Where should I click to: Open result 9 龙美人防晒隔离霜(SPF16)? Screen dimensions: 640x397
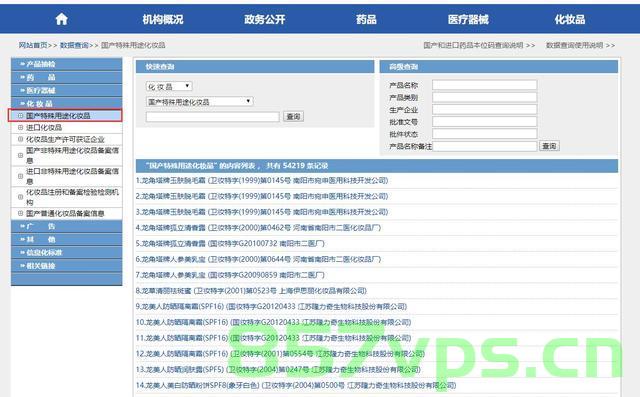pos(271,306)
